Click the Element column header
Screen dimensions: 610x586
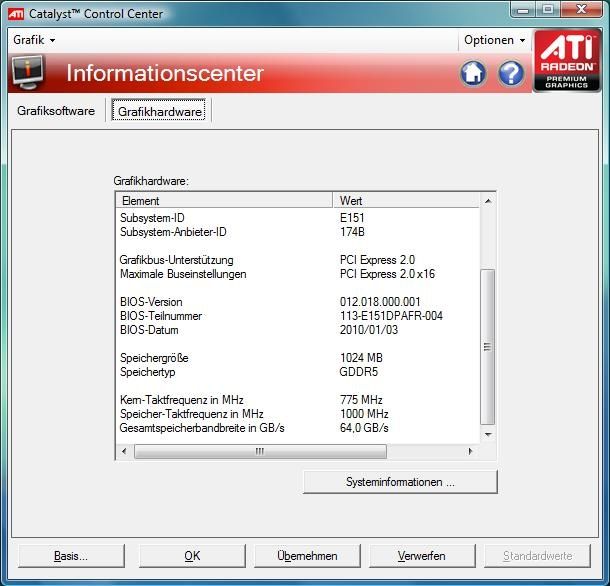224,200
